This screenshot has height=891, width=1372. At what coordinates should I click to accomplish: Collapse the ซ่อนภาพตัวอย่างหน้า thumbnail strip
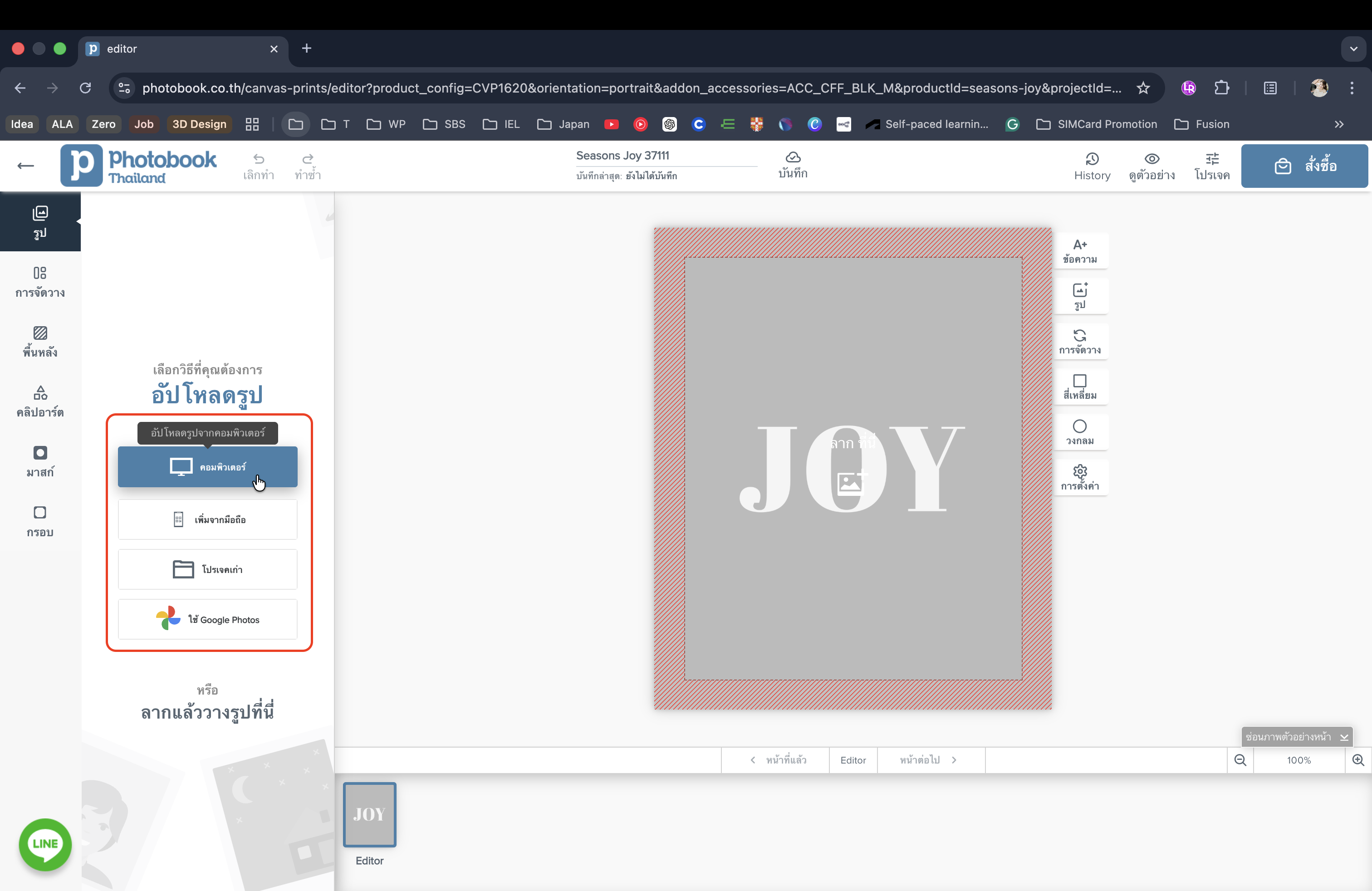point(1296,737)
